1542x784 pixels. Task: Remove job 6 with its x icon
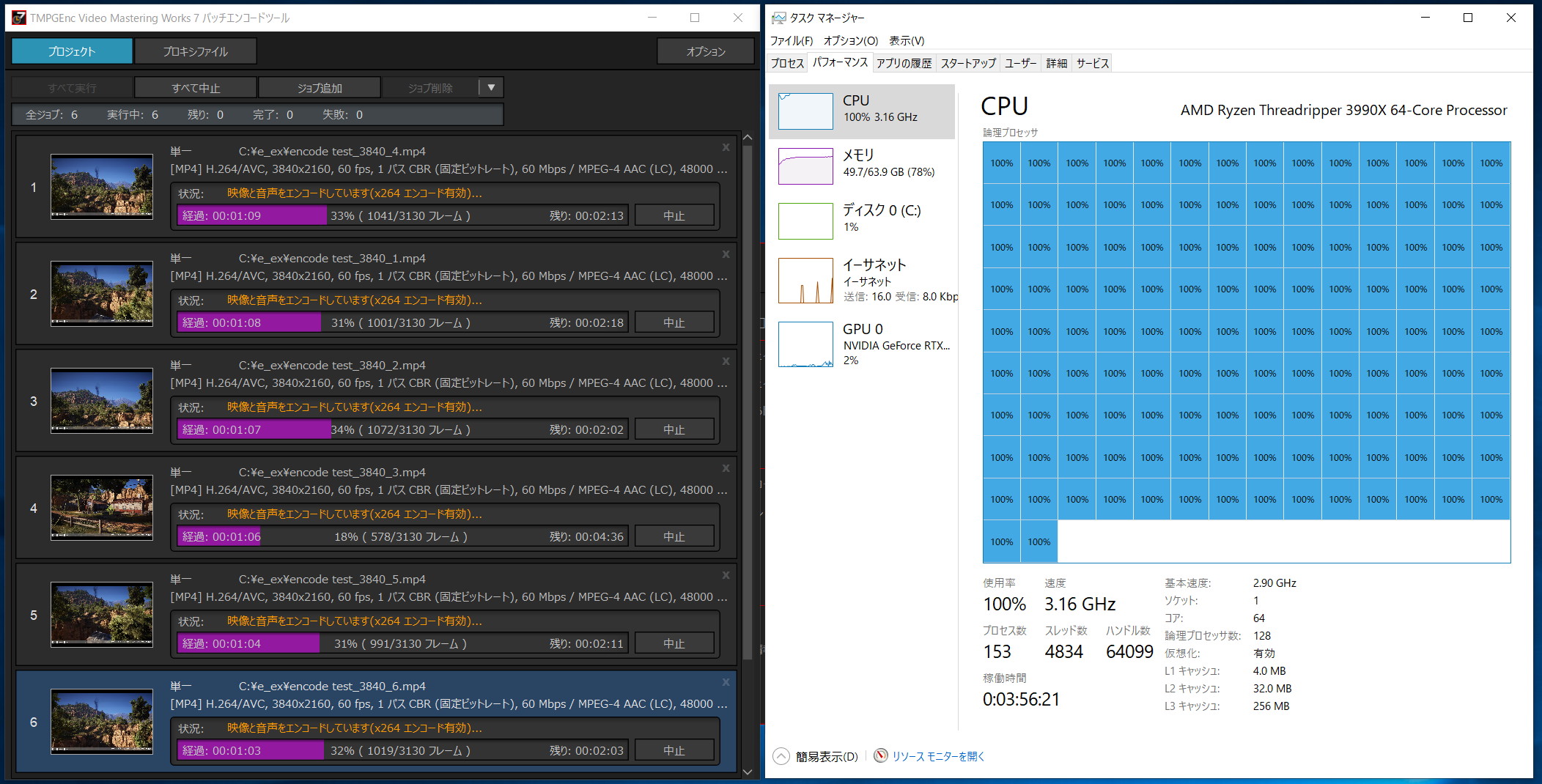(726, 682)
